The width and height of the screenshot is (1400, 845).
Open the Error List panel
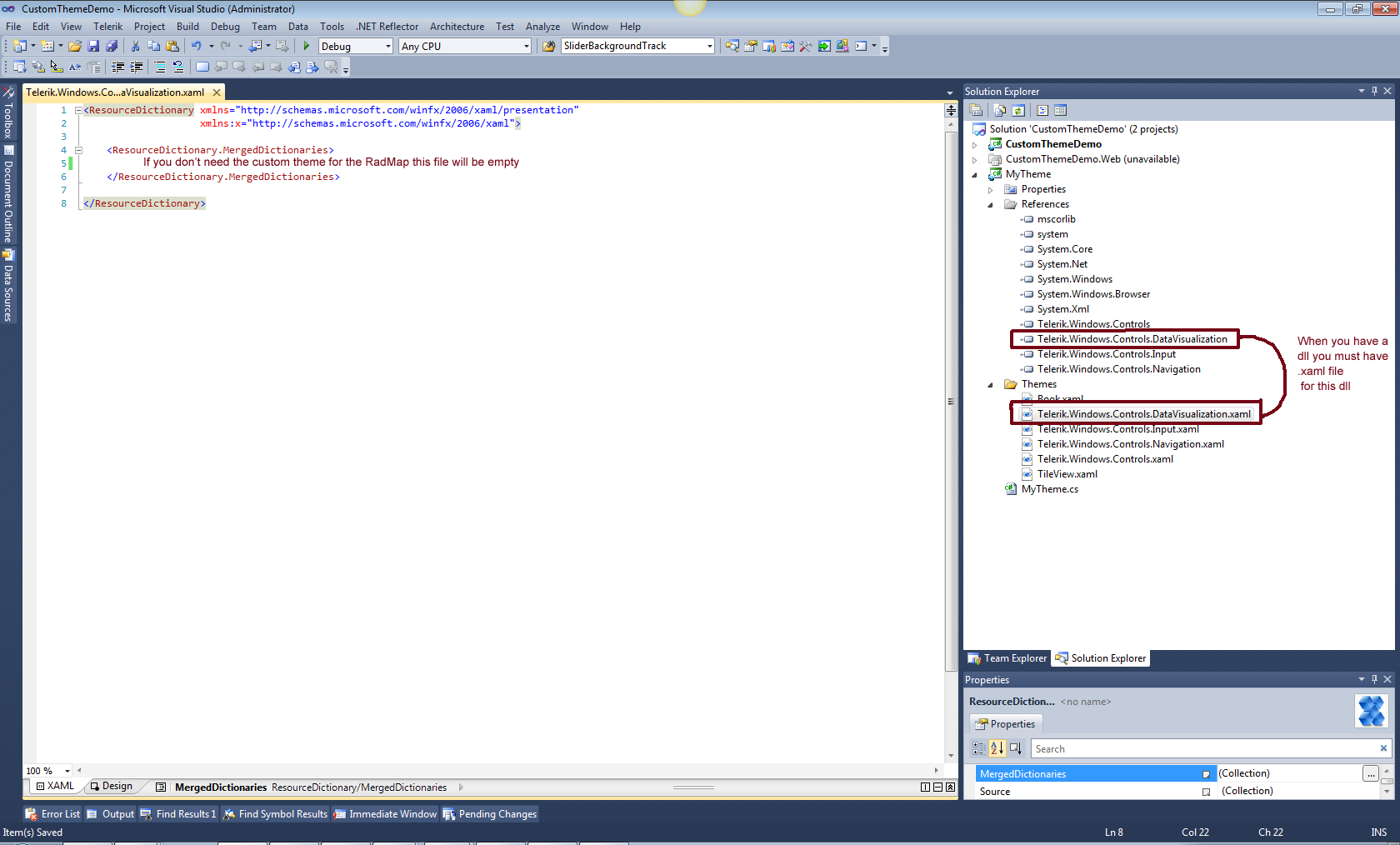point(52,814)
